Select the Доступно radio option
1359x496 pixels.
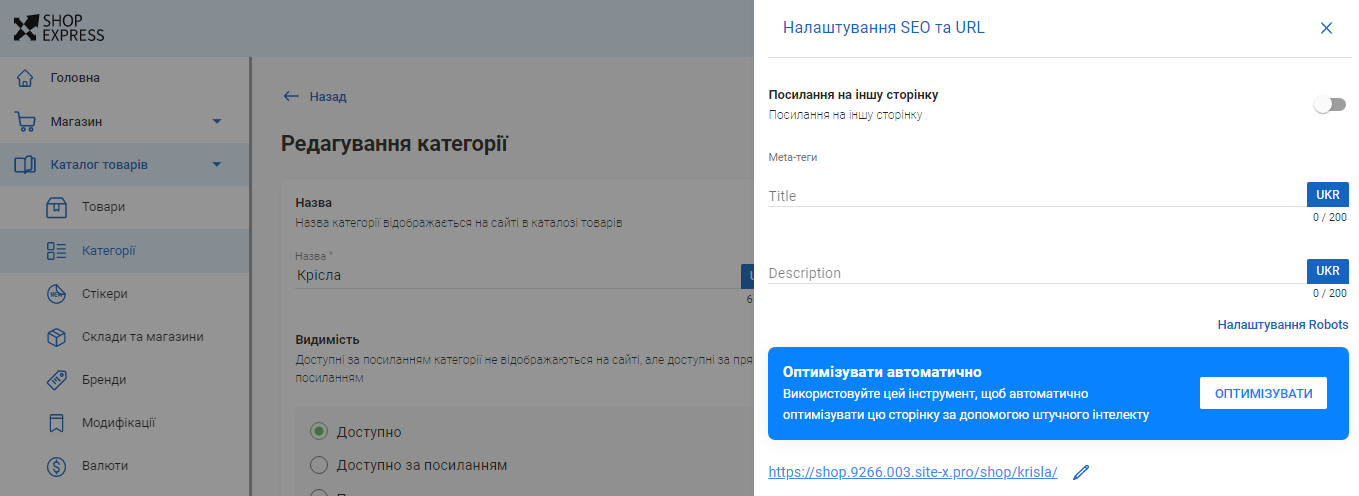tap(319, 432)
